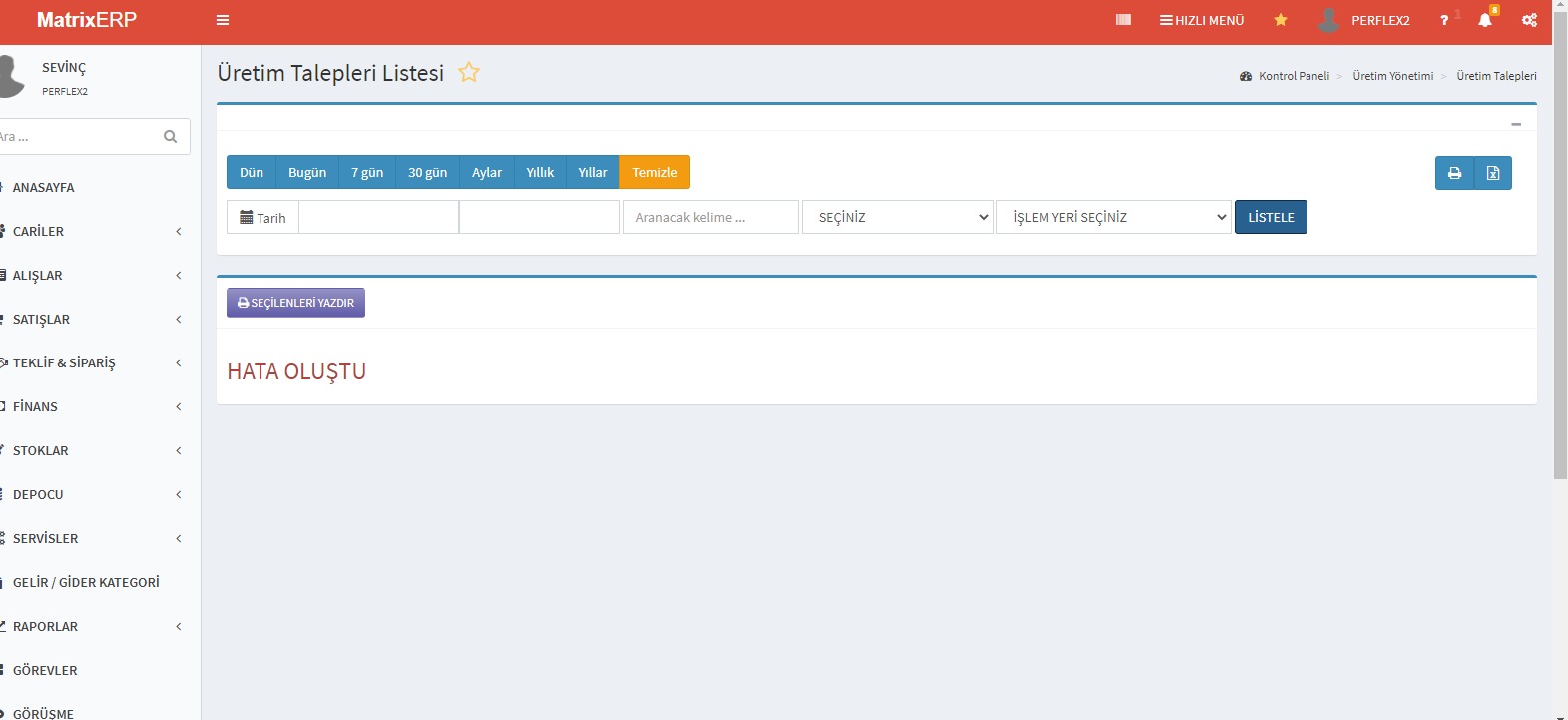Add page to favorites with the star outline
The height and width of the screenshot is (720, 1568).
pyautogui.click(x=469, y=72)
